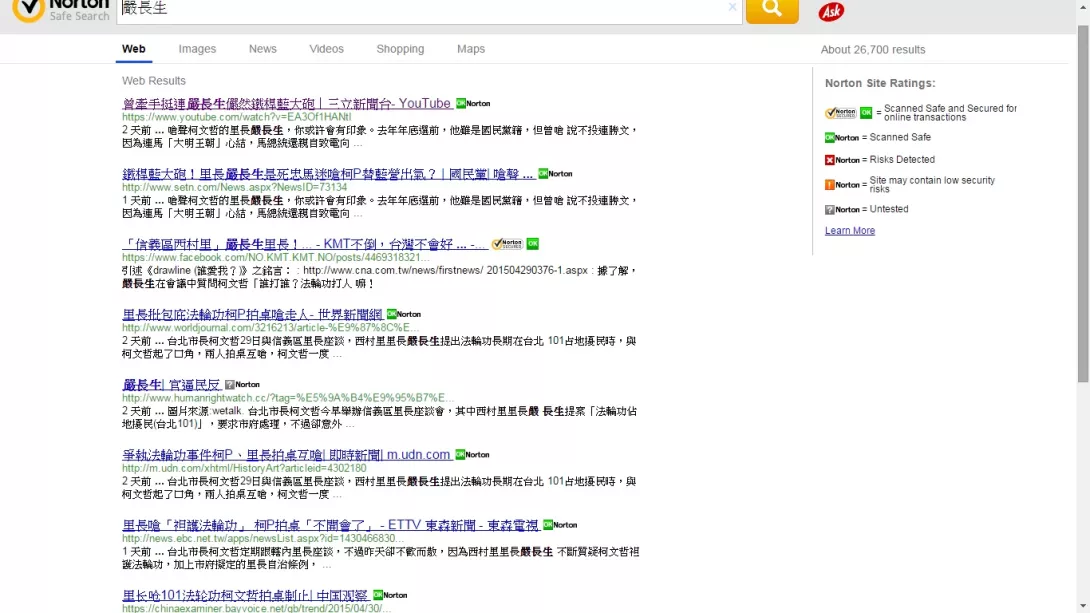Open the Videos tab

click(x=326, y=49)
